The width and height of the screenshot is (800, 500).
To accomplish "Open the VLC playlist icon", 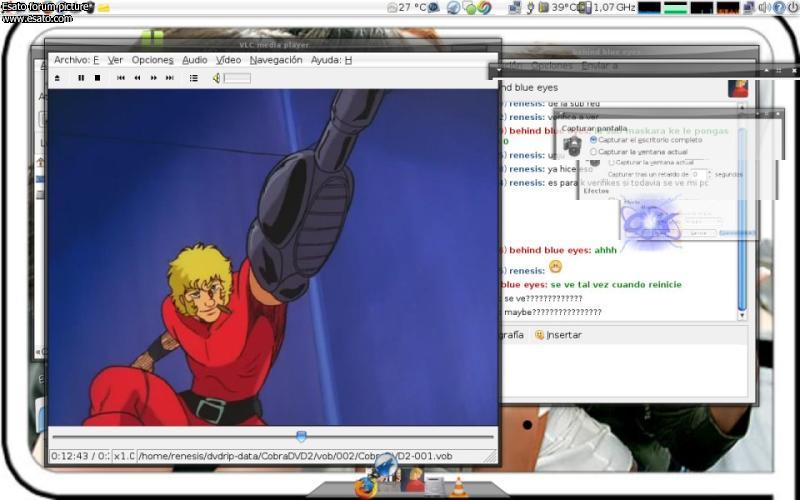I will [194, 78].
